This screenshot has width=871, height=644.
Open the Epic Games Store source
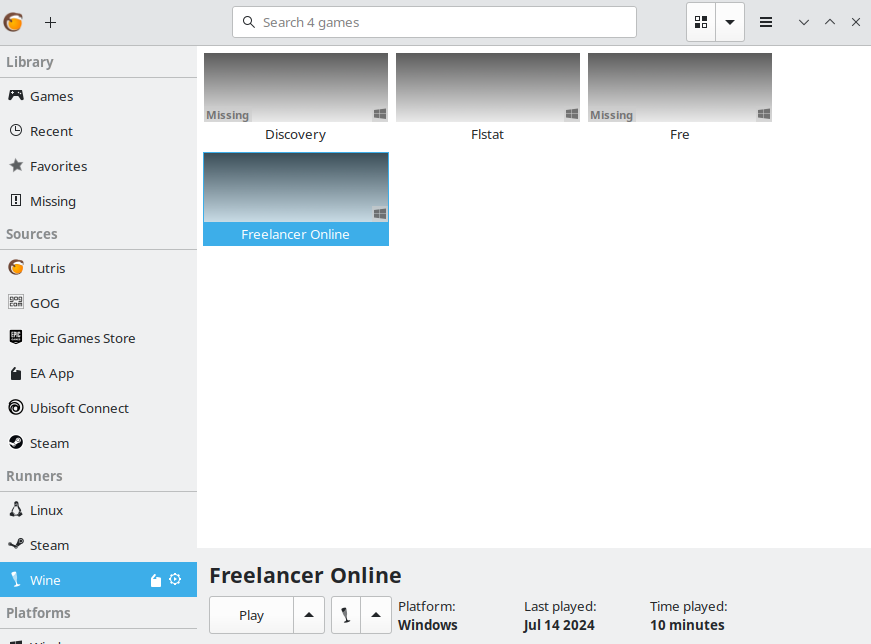[98, 338]
